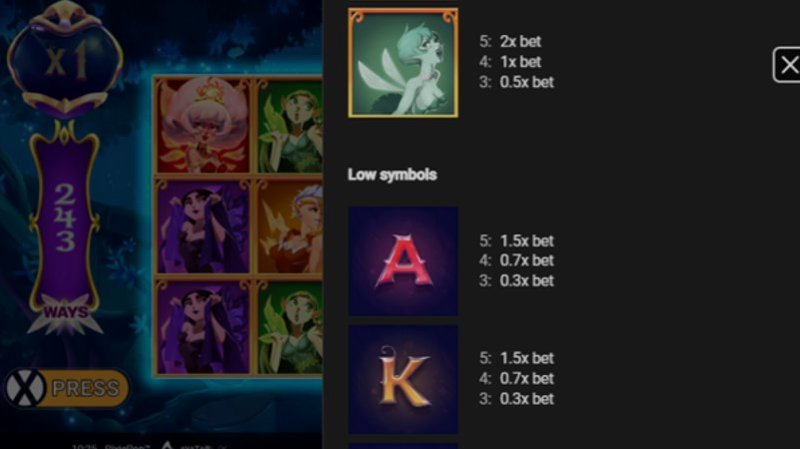This screenshot has height=449, width=800.
Task: Click the green fairy in bottom reel row
Action: [x=289, y=327]
